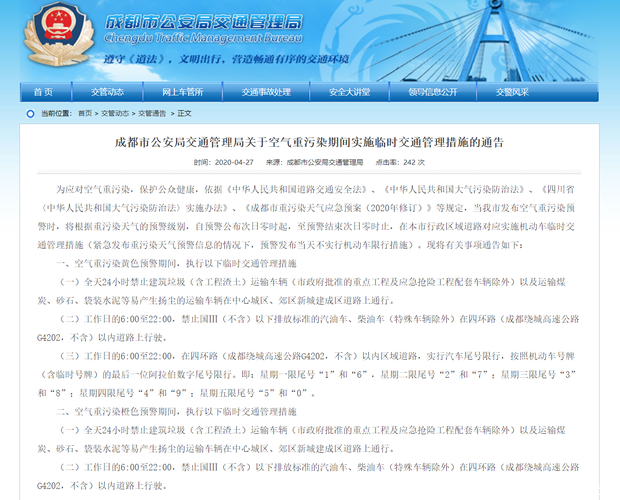Click 交通通告 breadcrumb link
Image resolution: width=620 pixels, height=500 pixels.
[x=152, y=114]
